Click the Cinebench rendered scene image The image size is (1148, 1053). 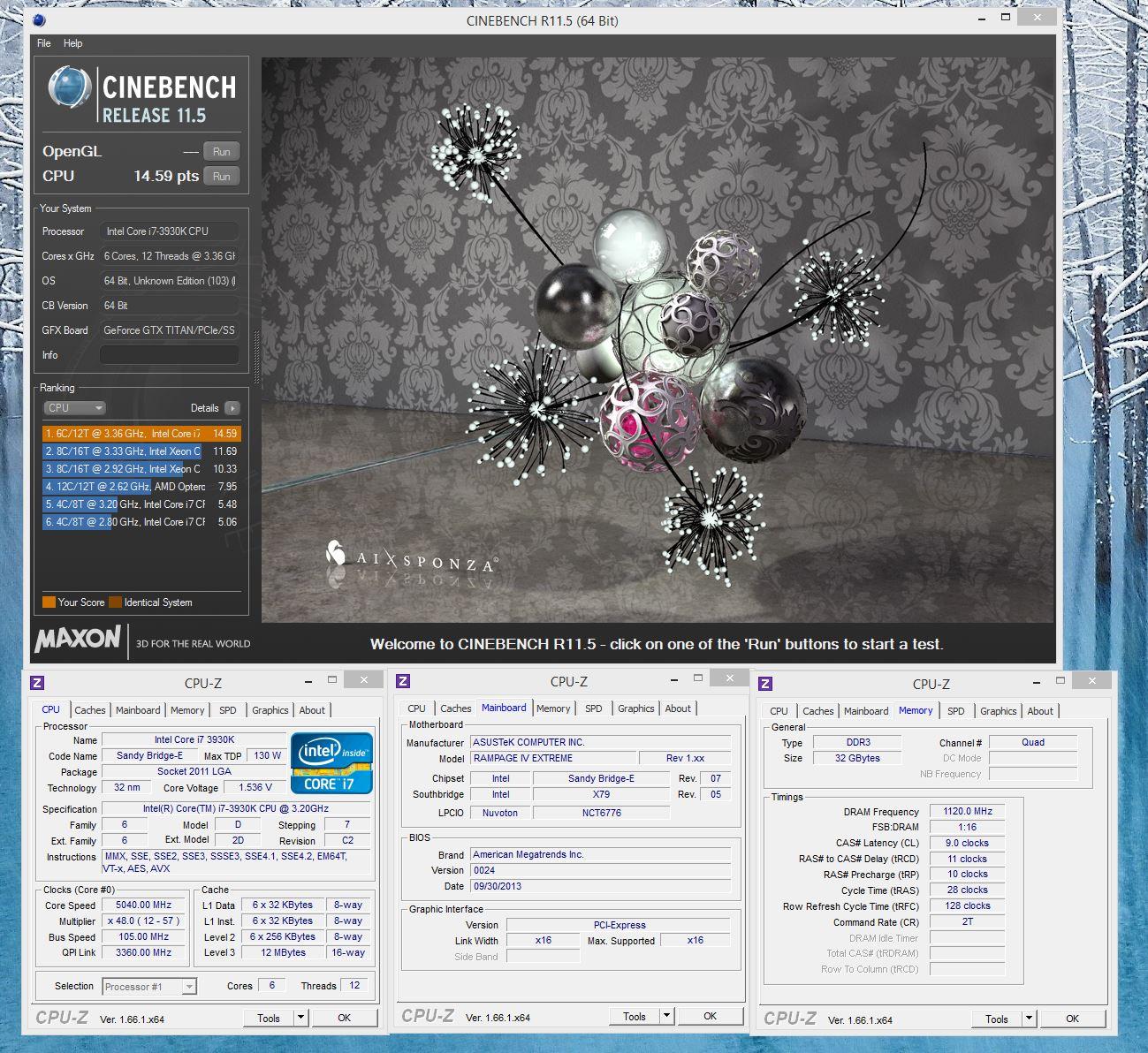[x=658, y=340]
